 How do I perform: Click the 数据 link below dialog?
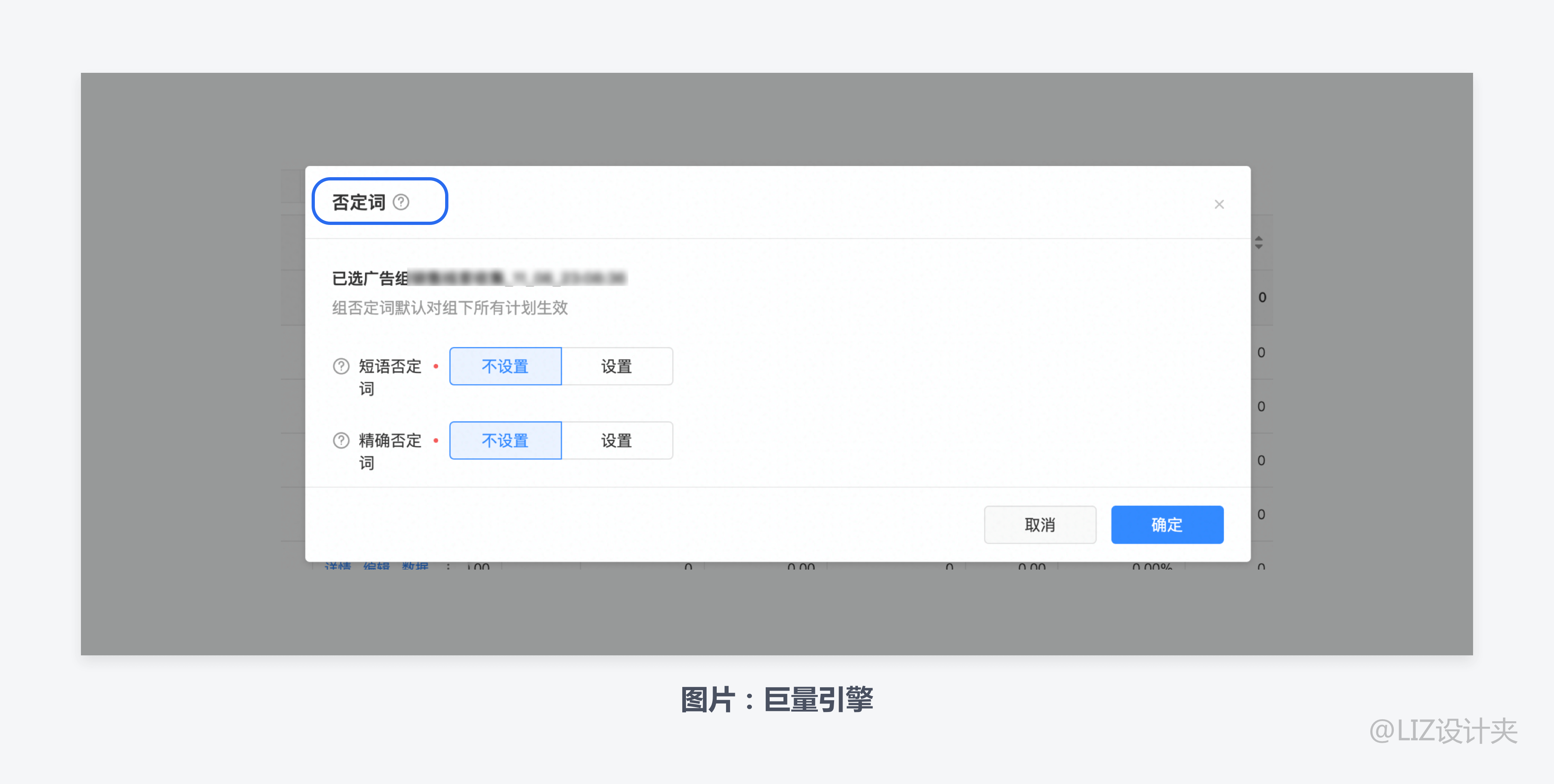415,566
